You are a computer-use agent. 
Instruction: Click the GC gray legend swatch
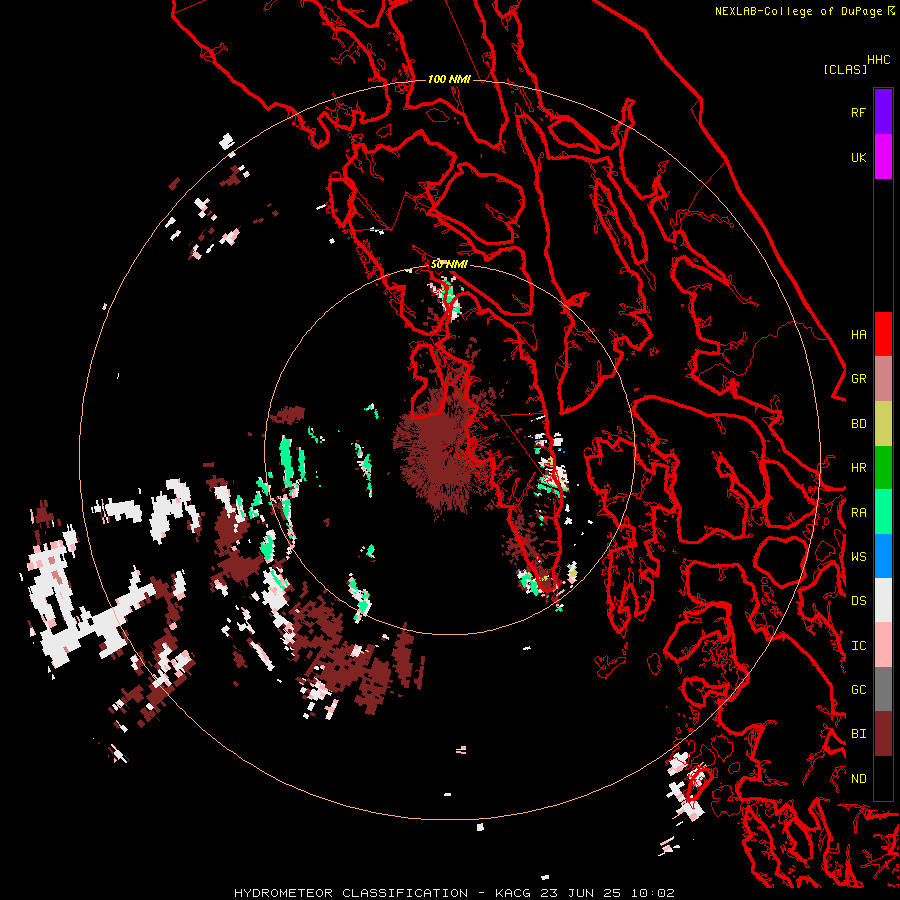click(x=883, y=689)
